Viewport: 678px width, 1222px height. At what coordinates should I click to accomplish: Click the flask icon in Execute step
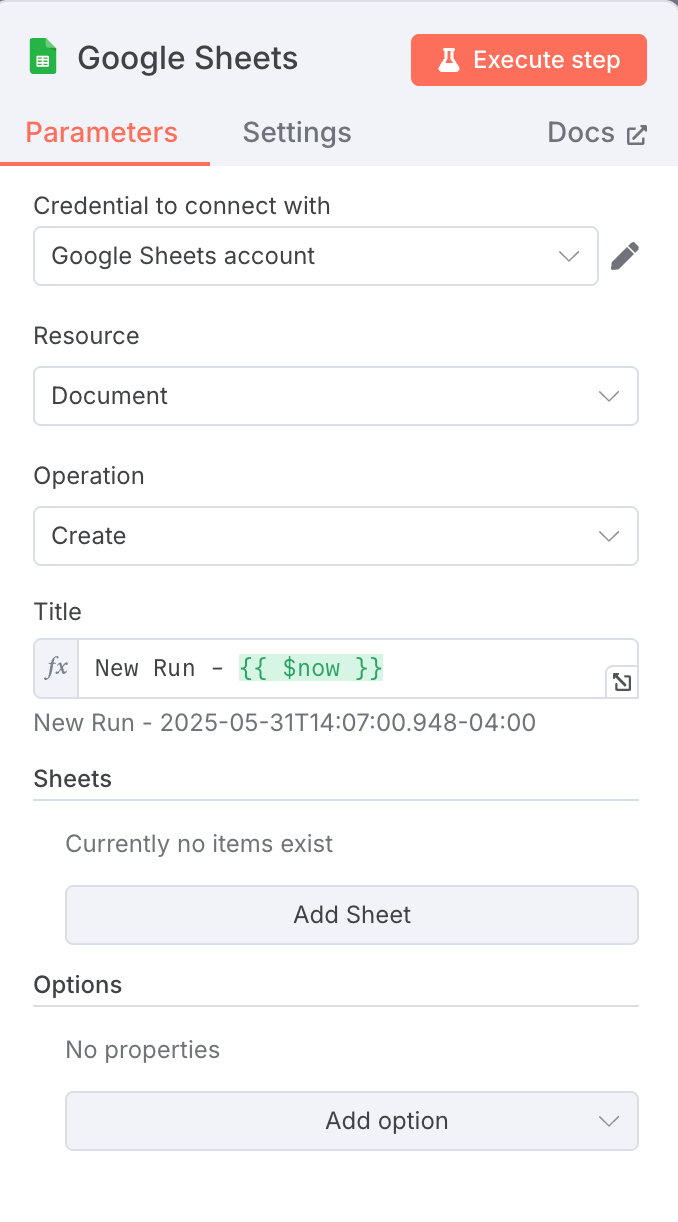click(x=449, y=60)
